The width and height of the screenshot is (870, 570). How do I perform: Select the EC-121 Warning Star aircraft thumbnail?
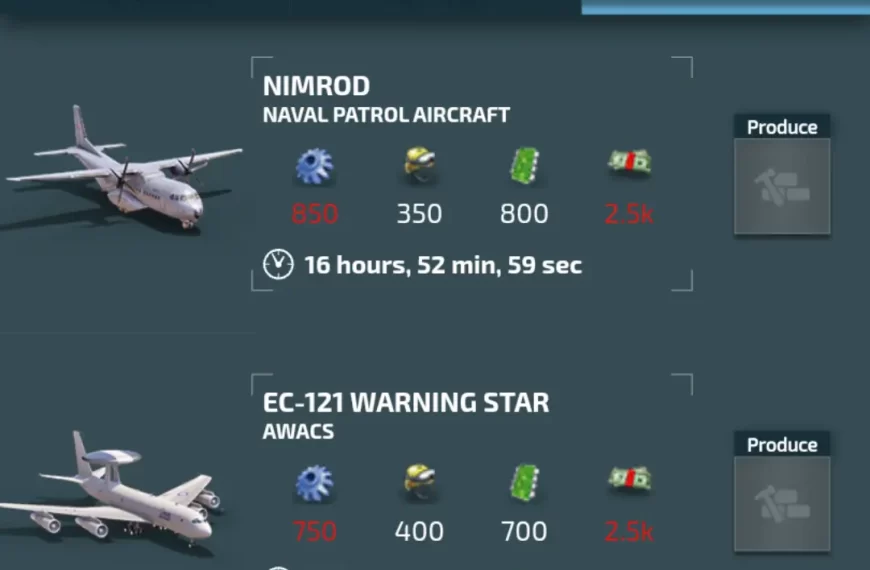pos(111,488)
